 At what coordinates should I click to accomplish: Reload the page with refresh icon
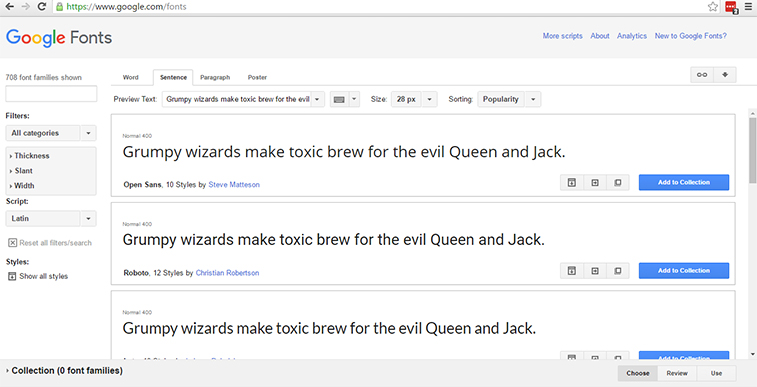pyautogui.click(x=42, y=6)
